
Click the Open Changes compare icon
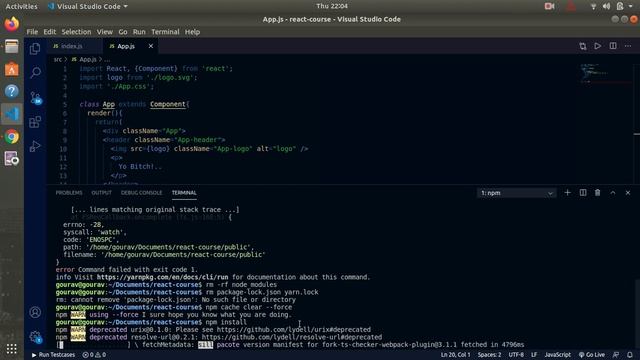coord(582,46)
